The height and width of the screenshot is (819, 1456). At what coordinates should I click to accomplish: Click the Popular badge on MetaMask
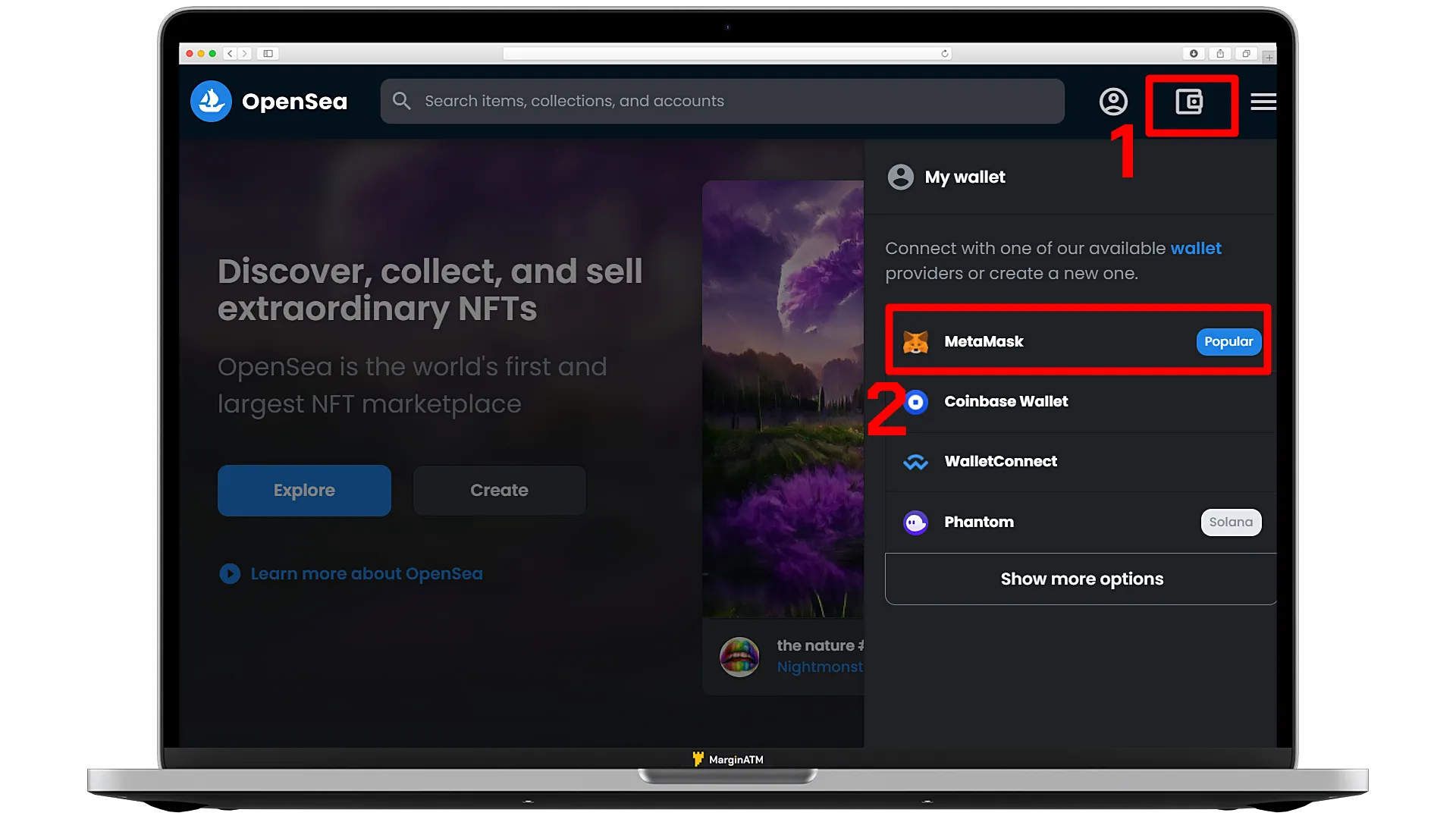(x=1228, y=342)
